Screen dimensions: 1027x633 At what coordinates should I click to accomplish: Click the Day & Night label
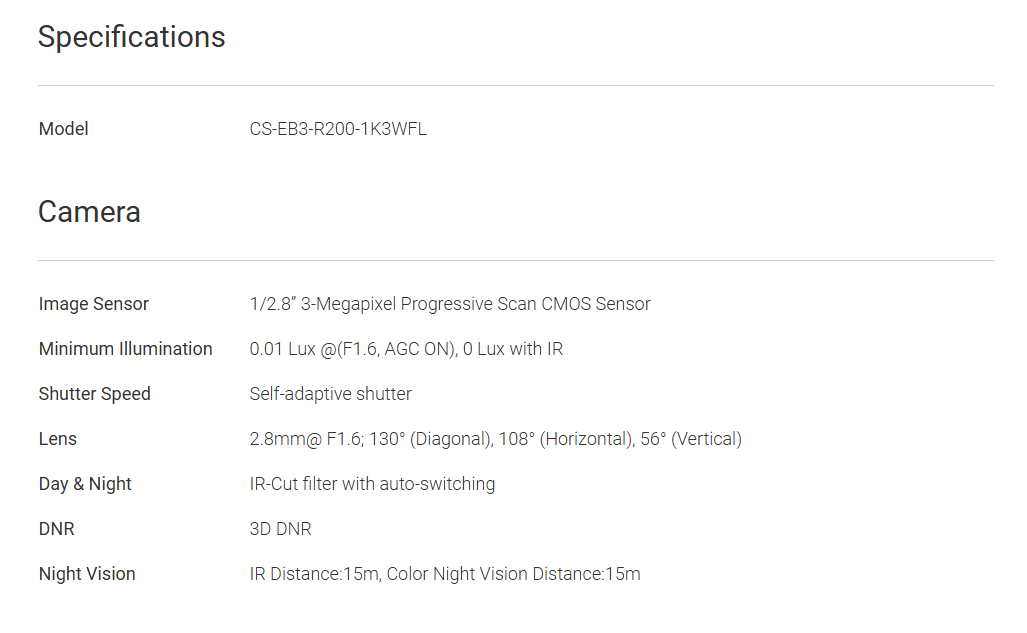coord(85,484)
